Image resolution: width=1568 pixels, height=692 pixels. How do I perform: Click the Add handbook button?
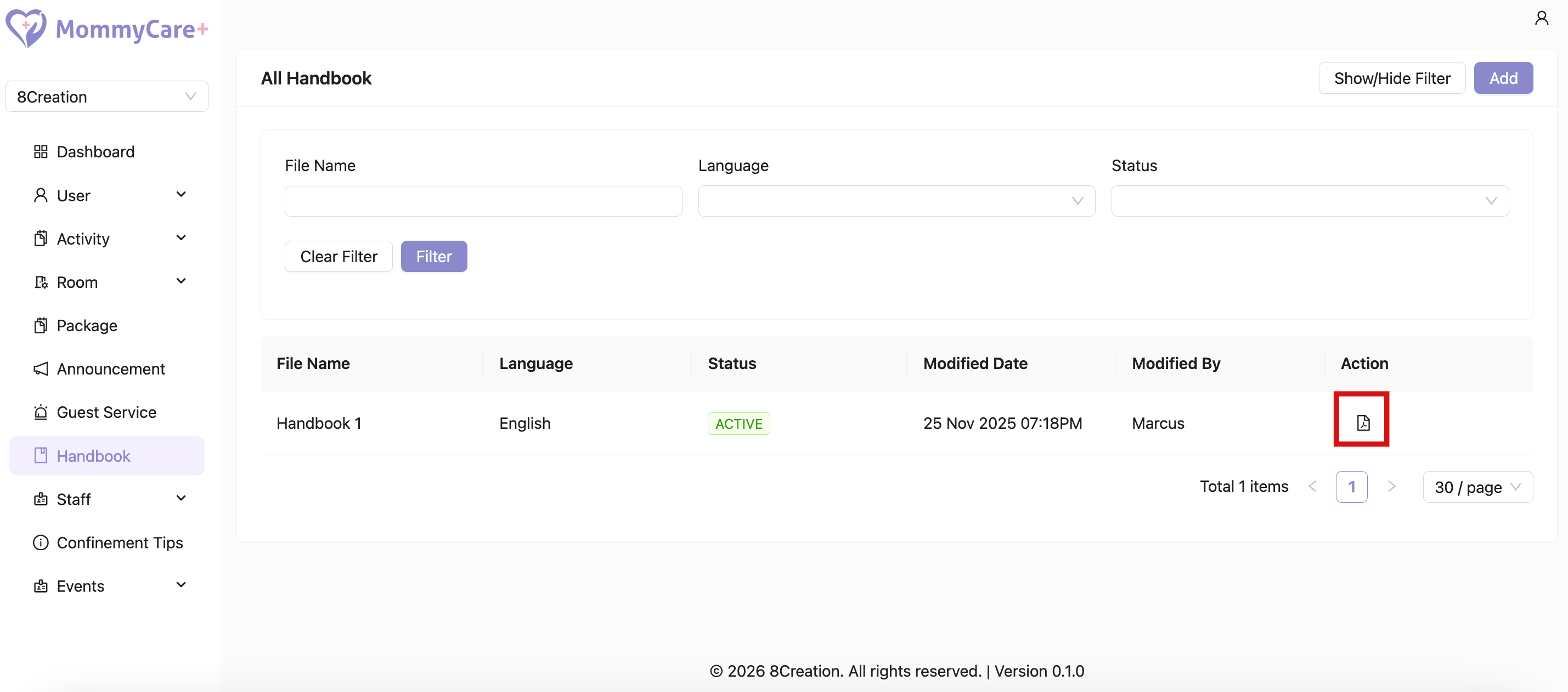[1502, 78]
